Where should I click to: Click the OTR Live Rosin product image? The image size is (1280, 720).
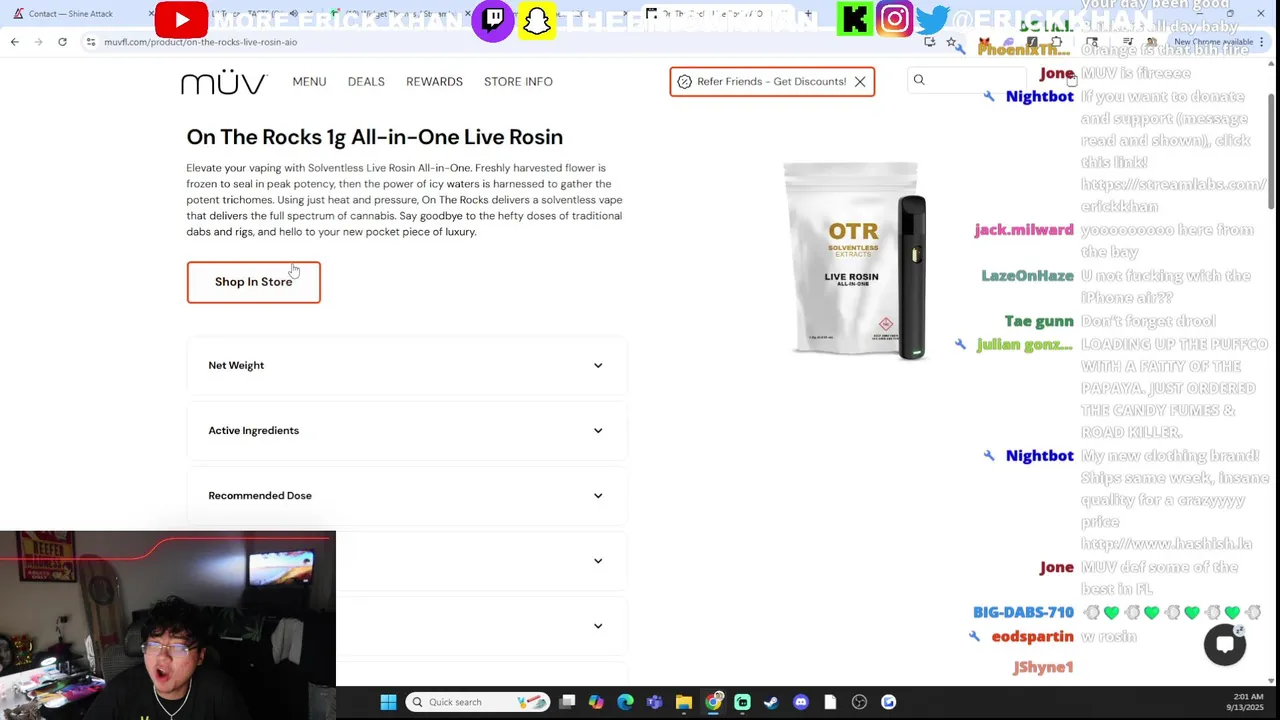coord(855,260)
